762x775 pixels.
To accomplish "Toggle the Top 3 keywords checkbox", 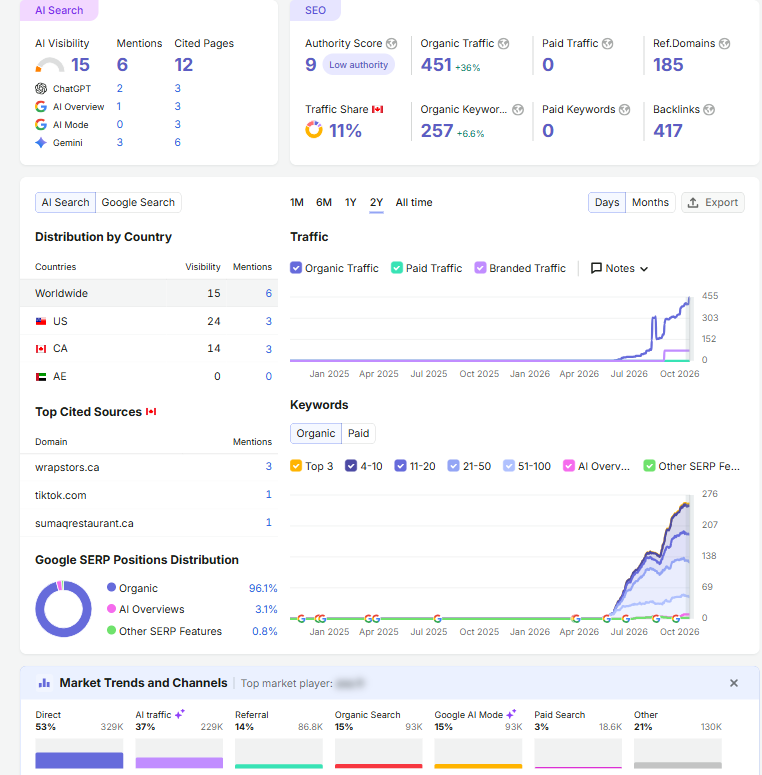I will point(296,466).
